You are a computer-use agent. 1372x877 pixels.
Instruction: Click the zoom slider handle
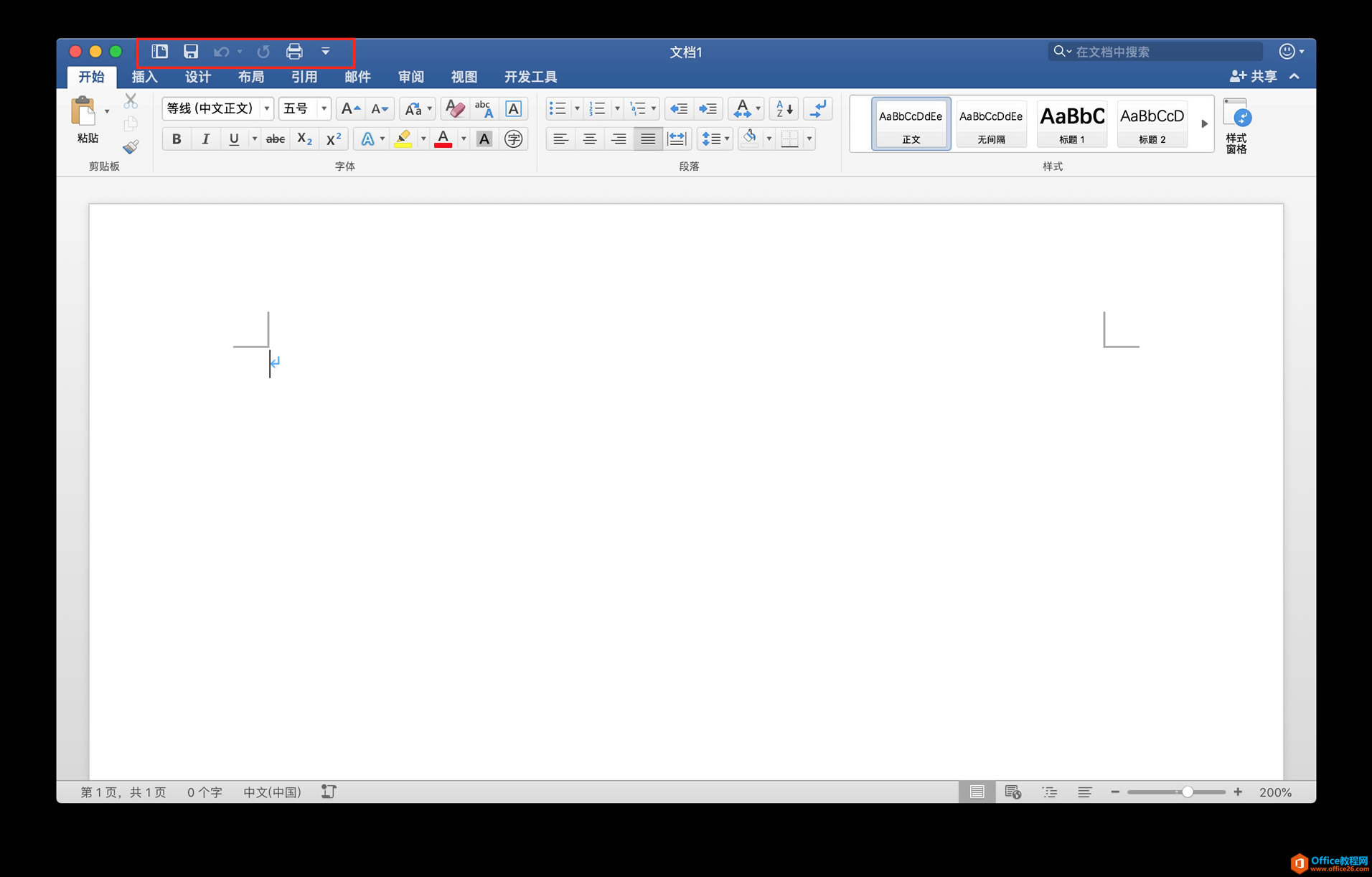[1188, 792]
